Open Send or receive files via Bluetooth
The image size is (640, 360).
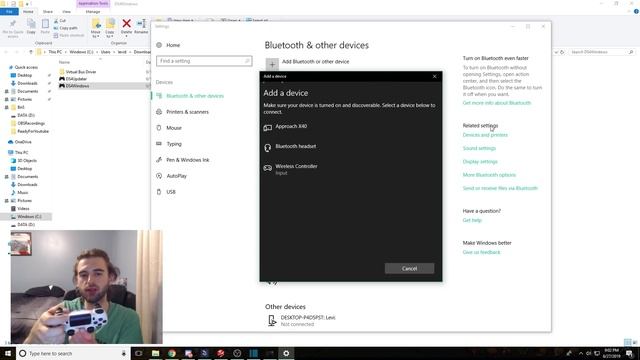click(x=500, y=188)
